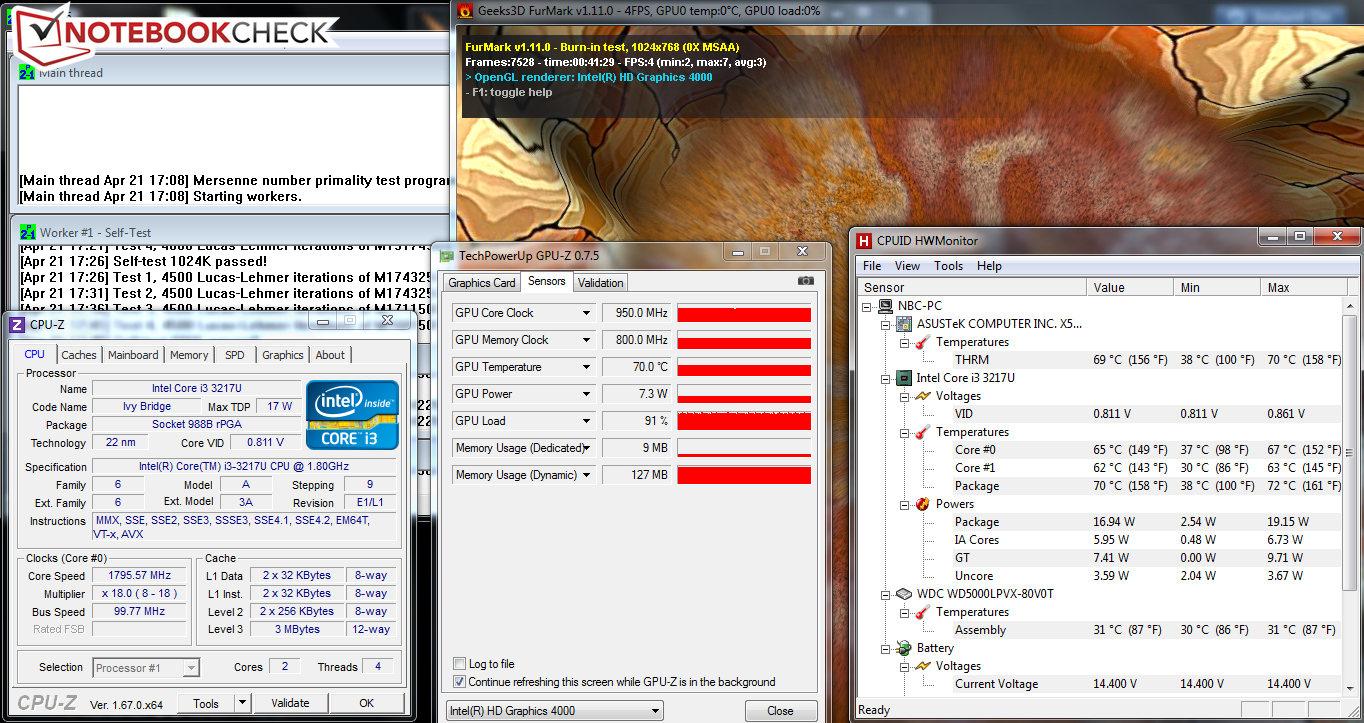Open the Memory Usage (Dynamic) dropdown
The height and width of the screenshot is (723, 1364).
coord(587,475)
